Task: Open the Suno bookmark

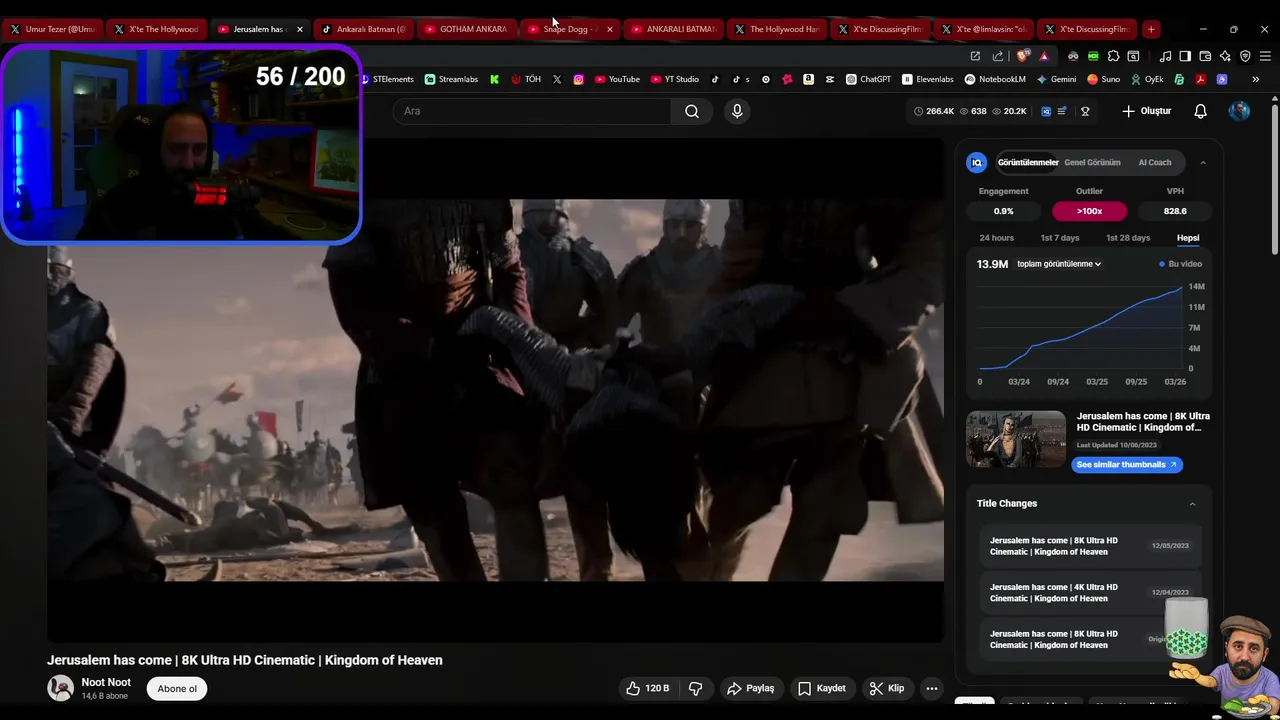Action: coord(1104,79)
